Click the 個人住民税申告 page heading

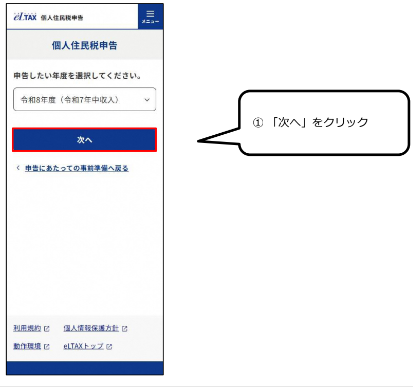point(84,45)
